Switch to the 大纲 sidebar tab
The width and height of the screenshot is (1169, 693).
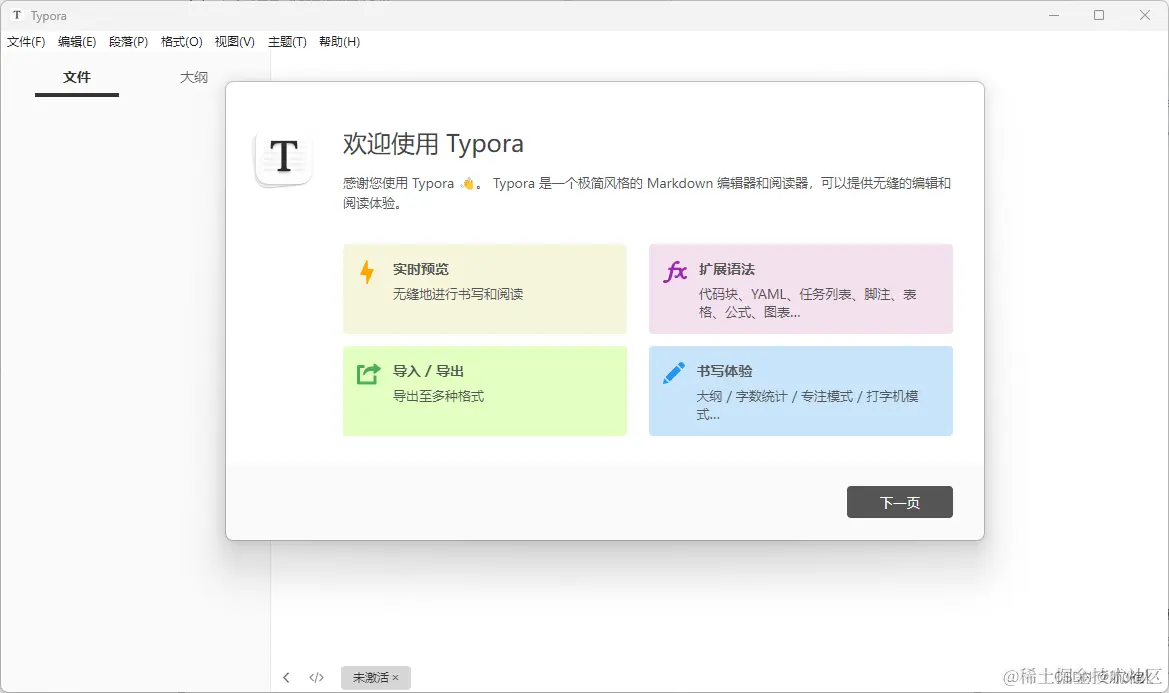coord(194,77)
